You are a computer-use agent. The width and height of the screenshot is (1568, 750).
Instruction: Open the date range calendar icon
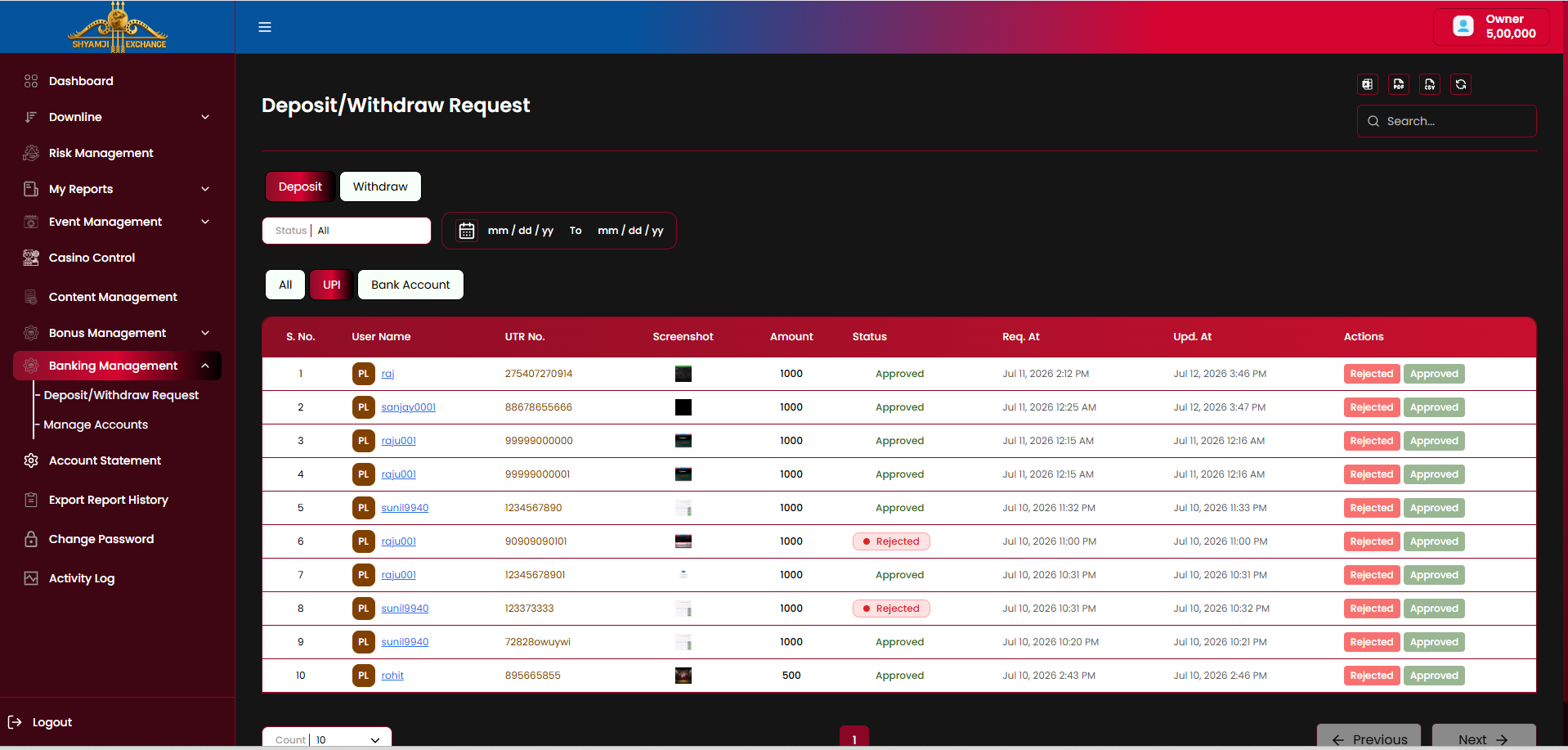466,231
